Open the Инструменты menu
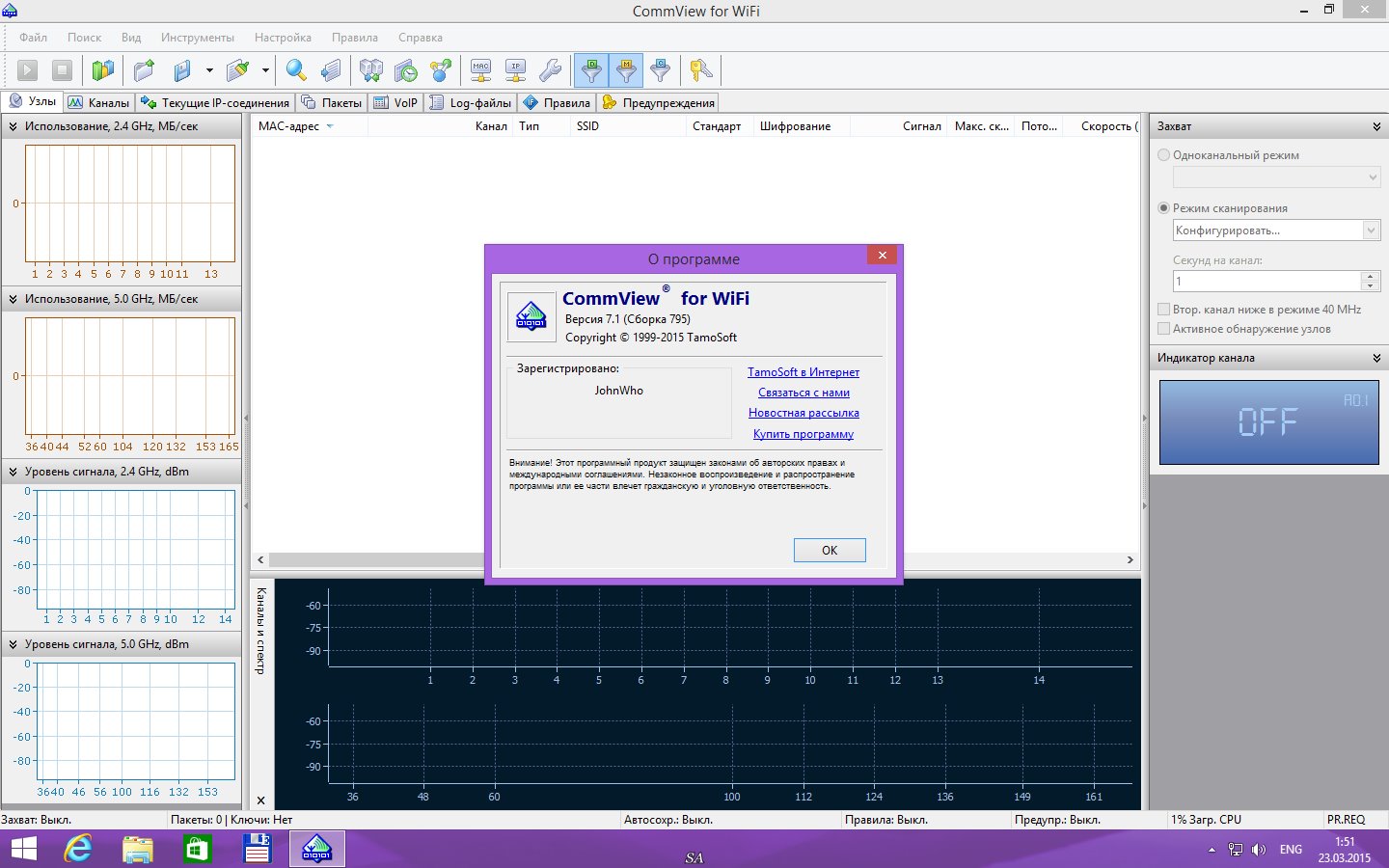Image resolution: width=1389 pixels, height=868 pixels. coord(198,38)
